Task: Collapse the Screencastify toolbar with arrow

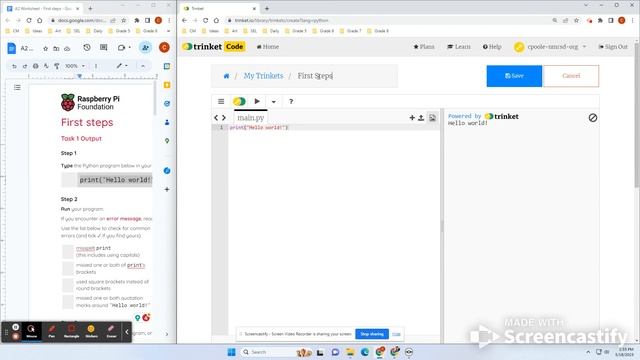Action: click(x=127, y=332)
